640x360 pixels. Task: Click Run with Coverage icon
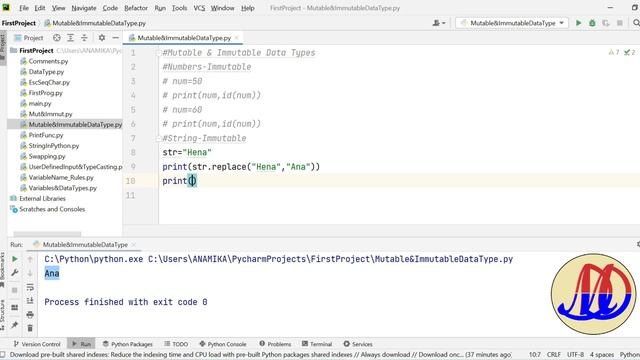pos(606,23)
